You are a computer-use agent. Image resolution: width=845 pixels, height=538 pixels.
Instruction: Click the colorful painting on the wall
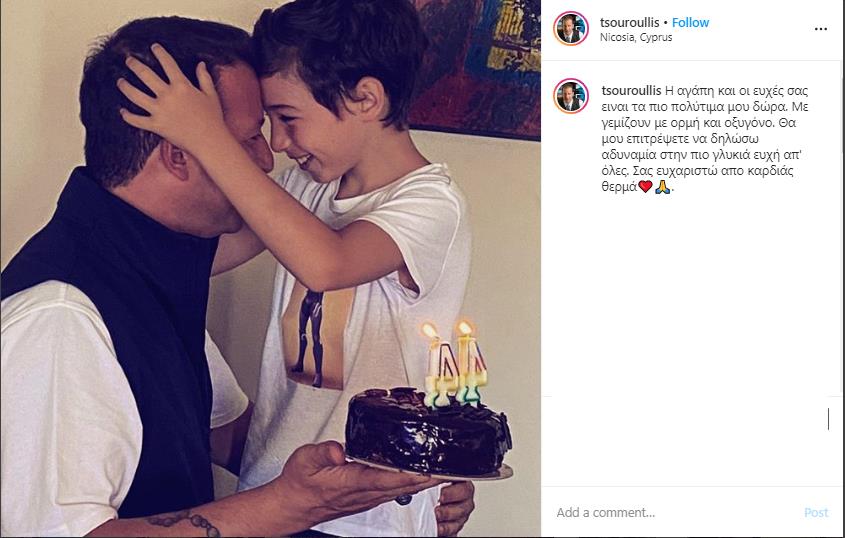coord(476,67)
